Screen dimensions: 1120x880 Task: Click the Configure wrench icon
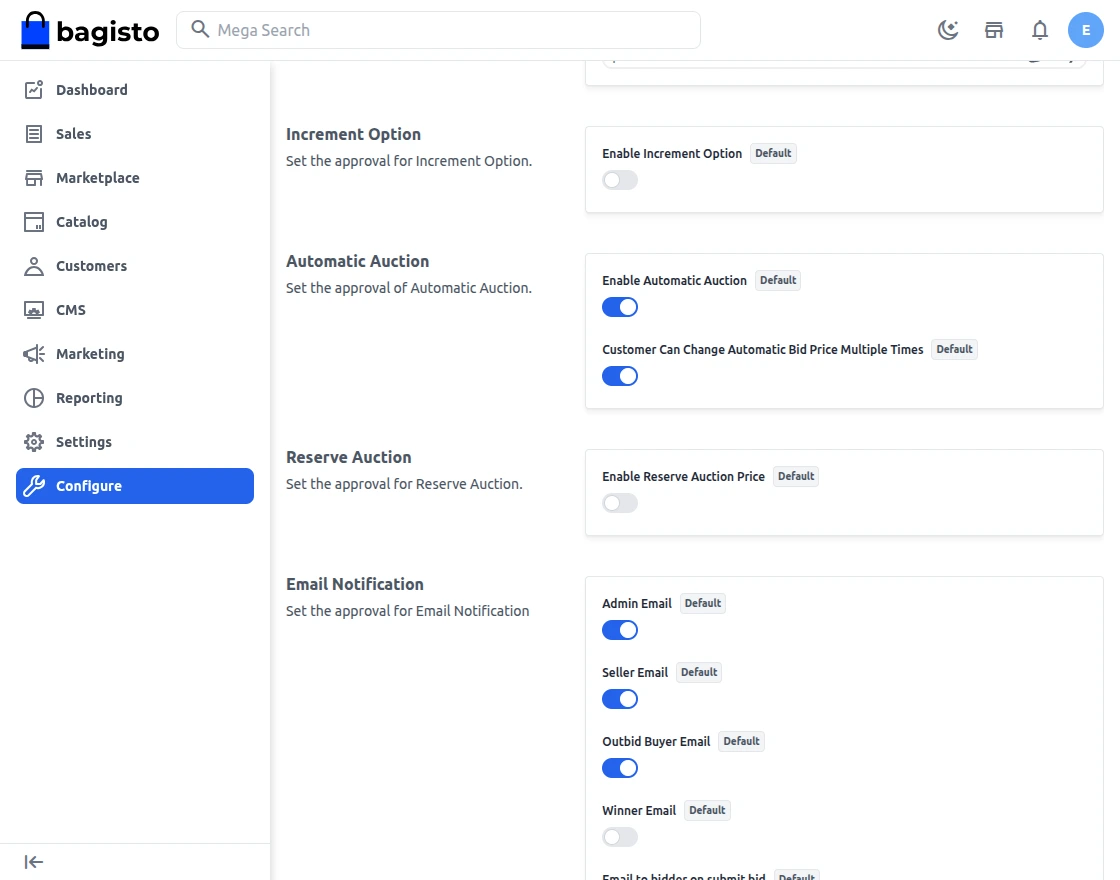[34, 486]
